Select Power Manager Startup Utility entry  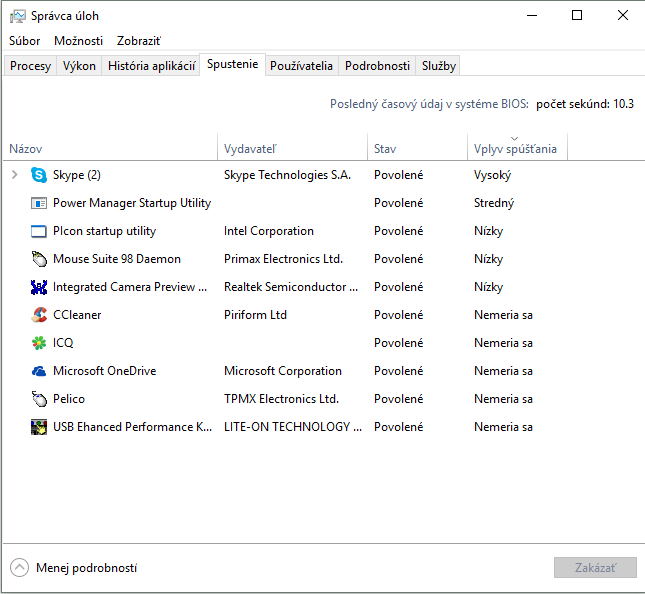click(132, 203)
